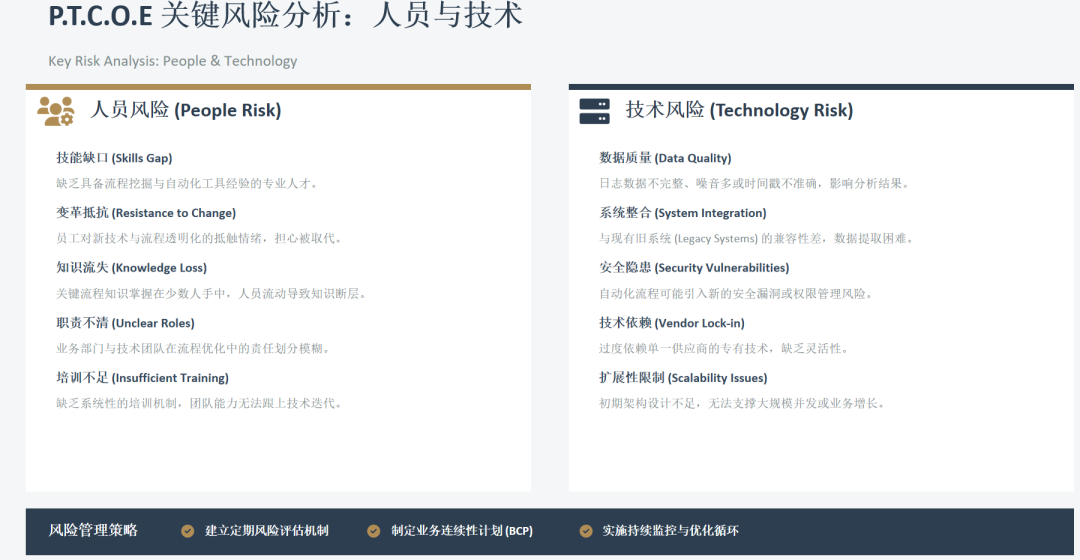Click the Technology Risk server icon

(594, 111)
